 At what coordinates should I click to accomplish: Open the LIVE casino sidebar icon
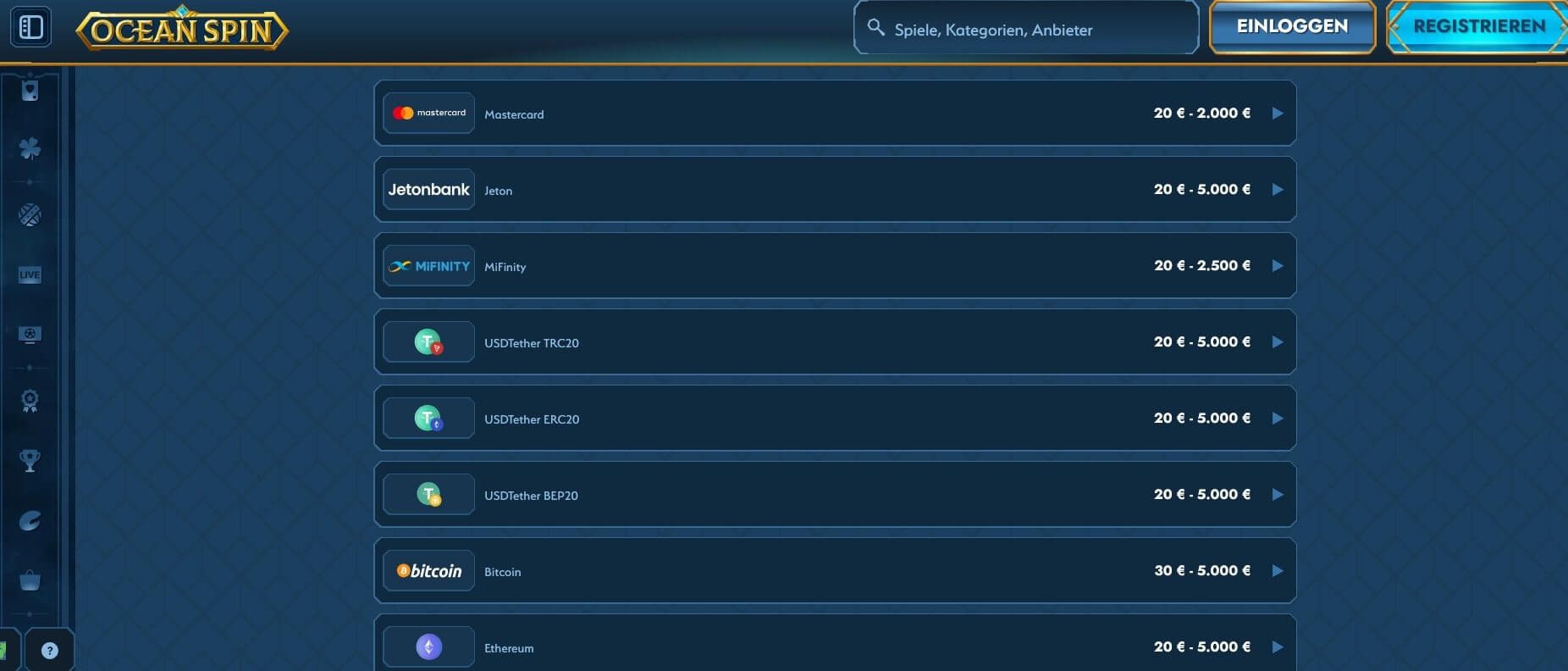[x=30, y=274]
